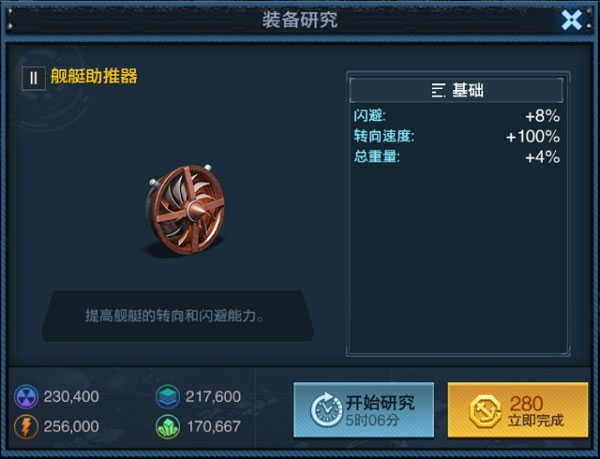Click the tier II badge icon
The width and height of the screenshot is (600, 459).
pos(34,78)
